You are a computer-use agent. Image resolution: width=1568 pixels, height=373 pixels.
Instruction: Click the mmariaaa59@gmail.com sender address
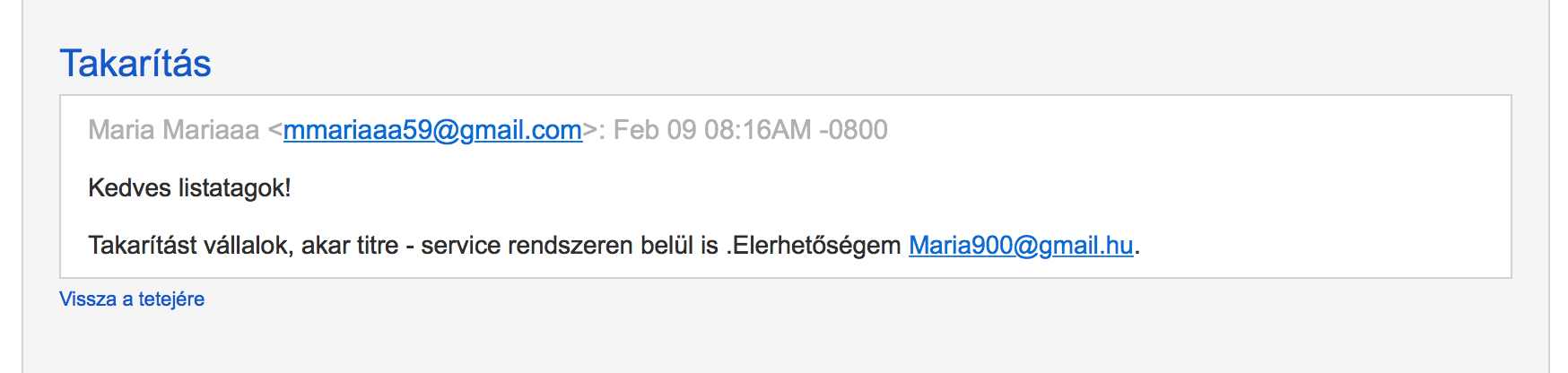pos(432,130)
